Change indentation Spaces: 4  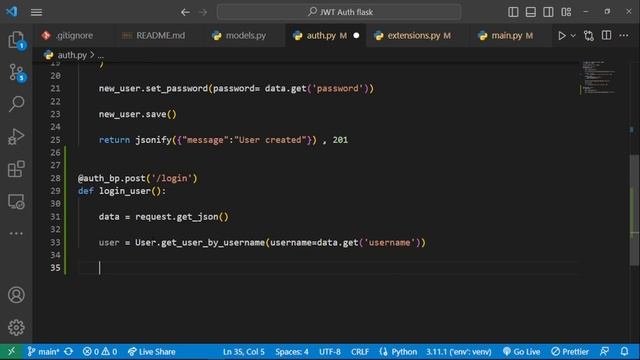tap(291, 351)
